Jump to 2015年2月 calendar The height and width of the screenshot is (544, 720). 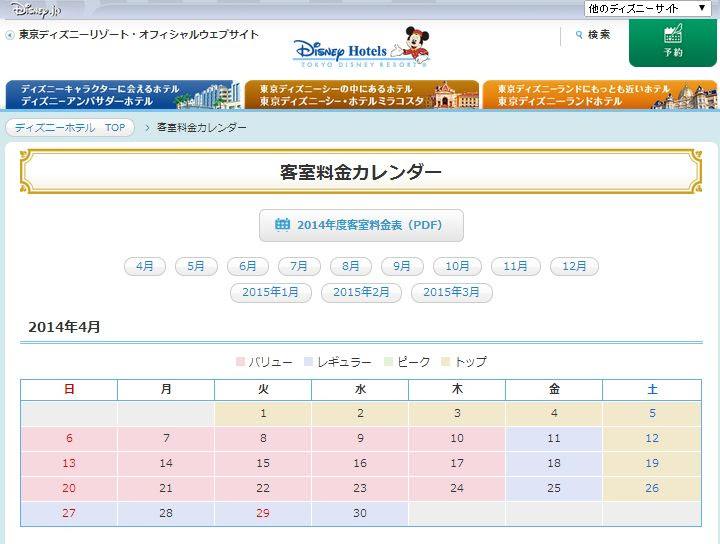(361, 292)
